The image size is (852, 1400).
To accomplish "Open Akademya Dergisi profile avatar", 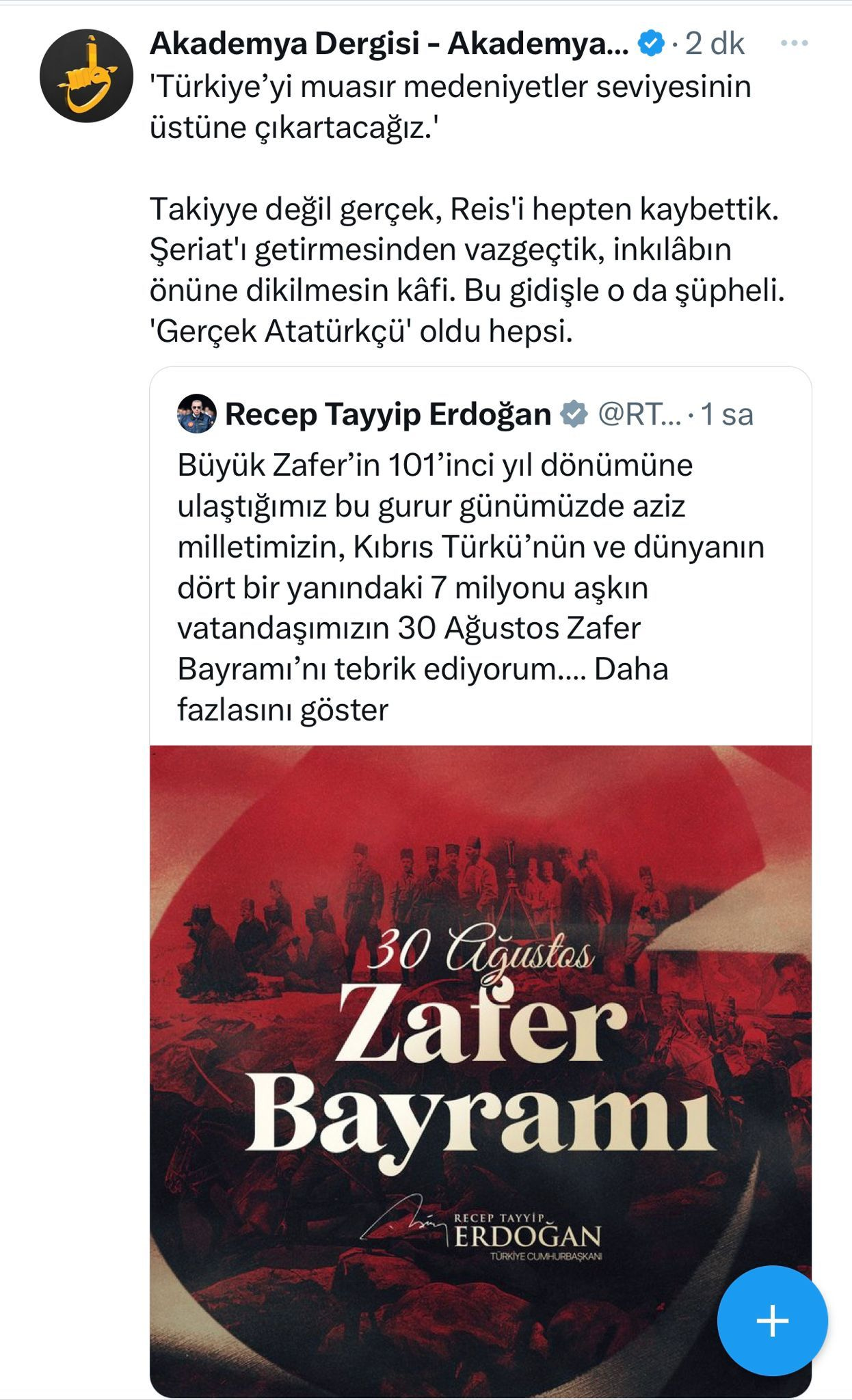I will (x=85, y=76).
